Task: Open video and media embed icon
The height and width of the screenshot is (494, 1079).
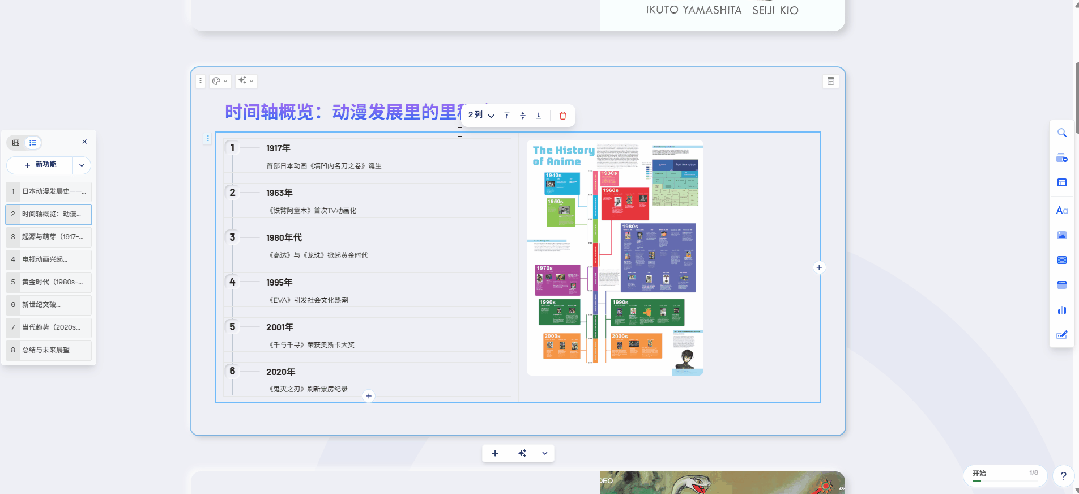Action: pyautogui.click(x=1062, y=260)
